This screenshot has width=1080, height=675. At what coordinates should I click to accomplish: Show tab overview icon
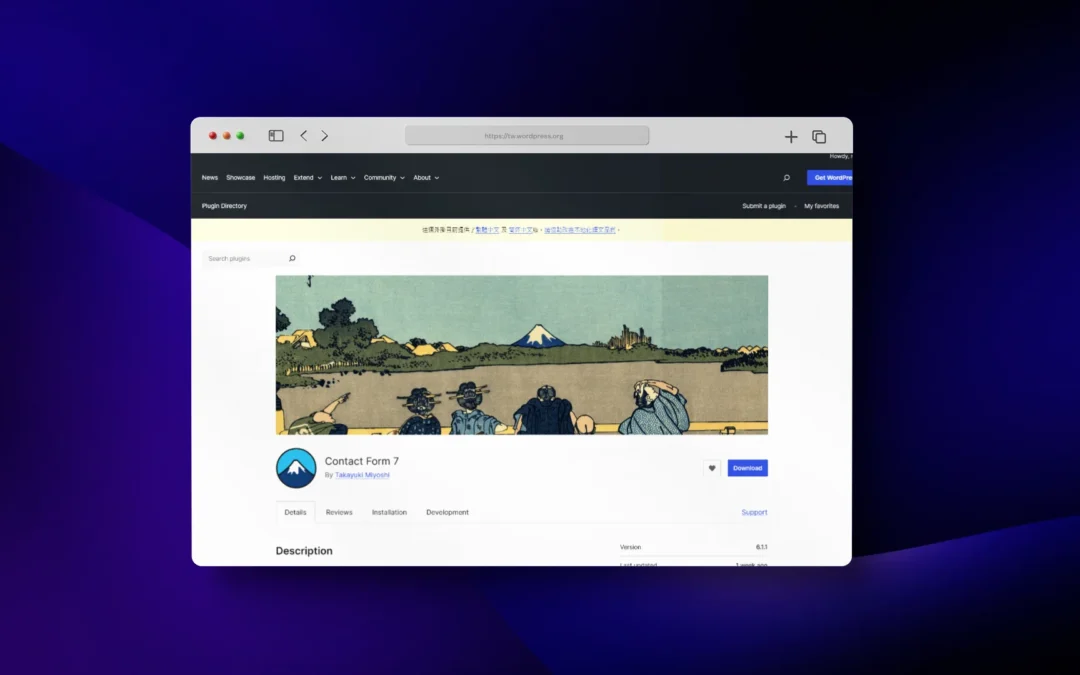click(819, 136)
